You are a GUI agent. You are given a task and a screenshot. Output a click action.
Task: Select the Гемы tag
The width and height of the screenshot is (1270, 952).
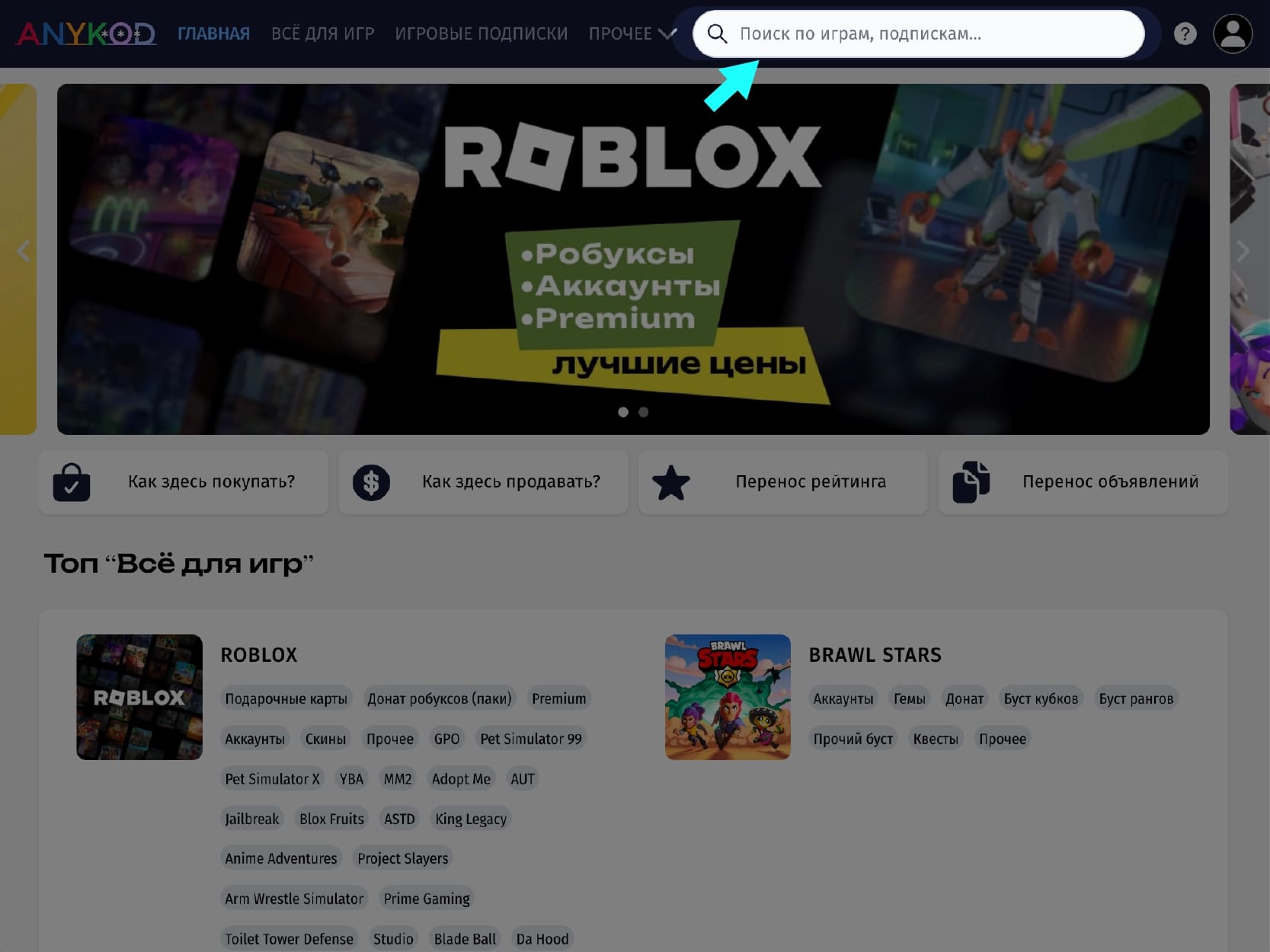pyautogui.click(x=910, y=698)
